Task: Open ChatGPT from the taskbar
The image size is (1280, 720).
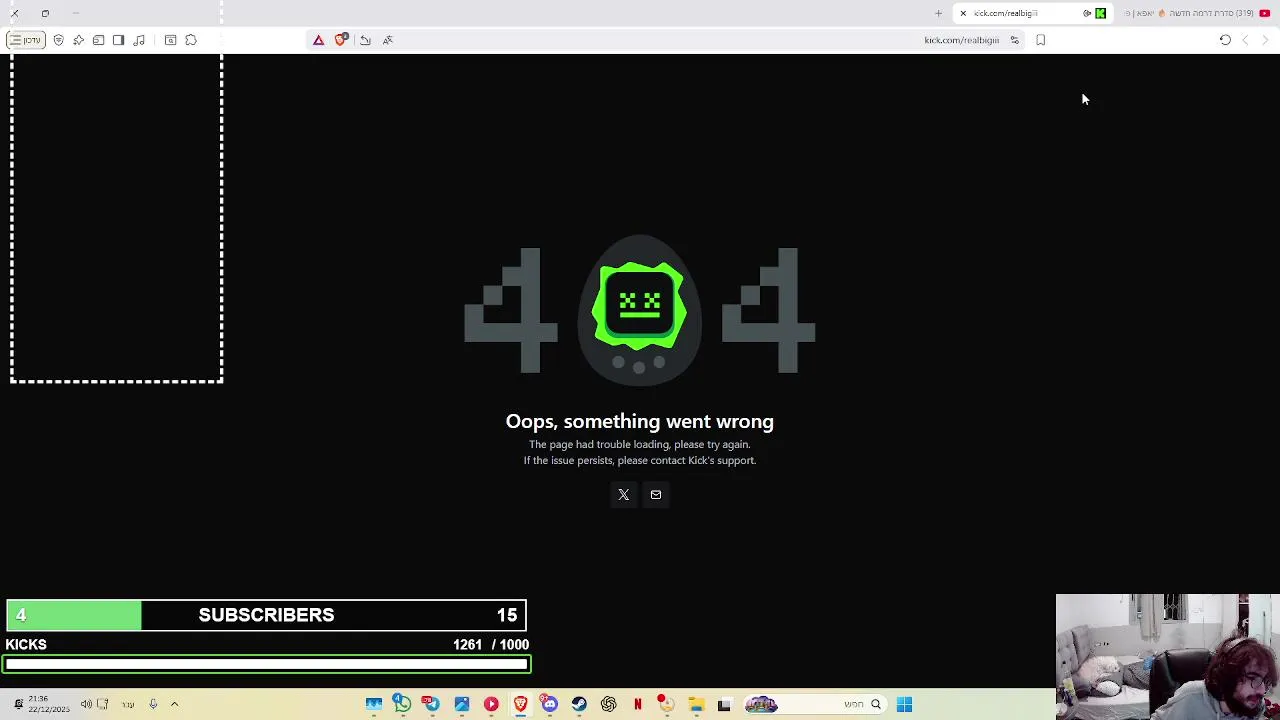Action: [x=608, y=704]
